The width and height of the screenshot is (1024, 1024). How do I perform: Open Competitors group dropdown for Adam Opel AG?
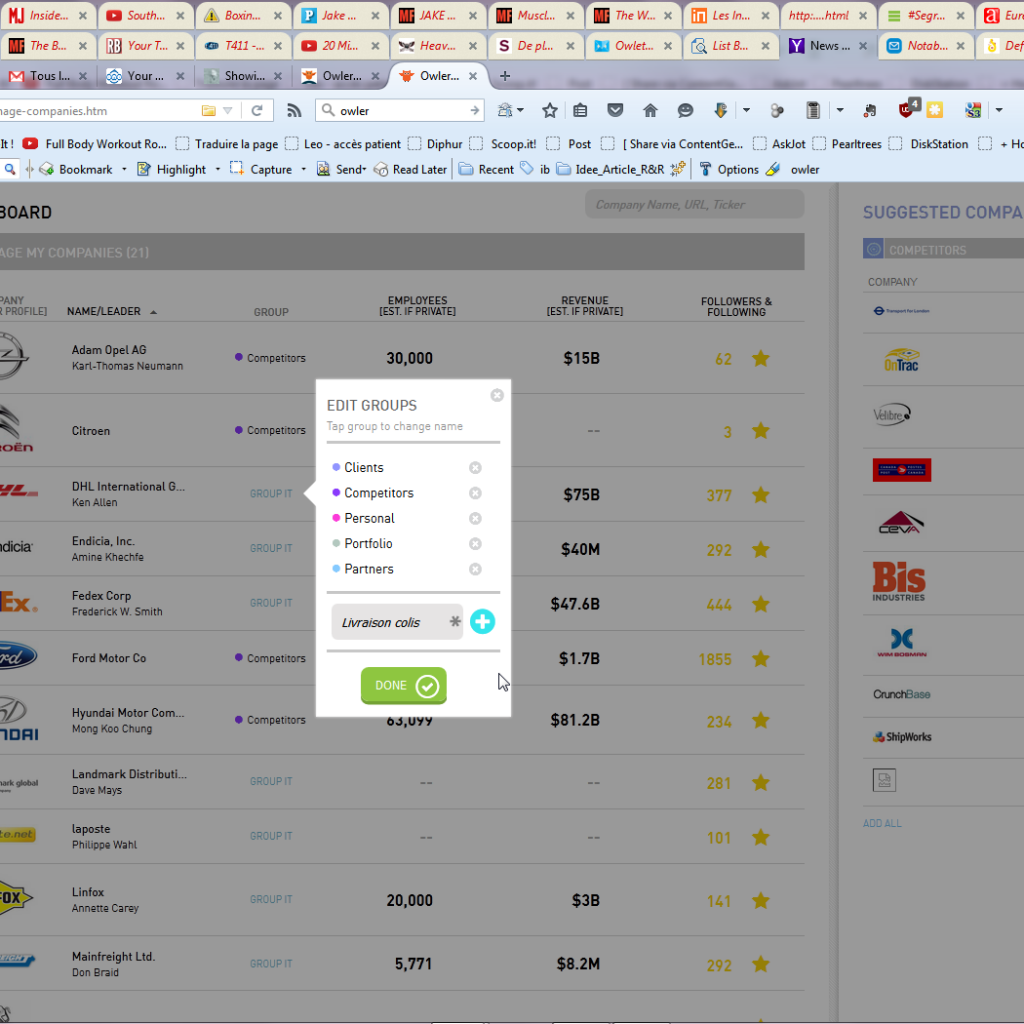click(x=270, y=358)
